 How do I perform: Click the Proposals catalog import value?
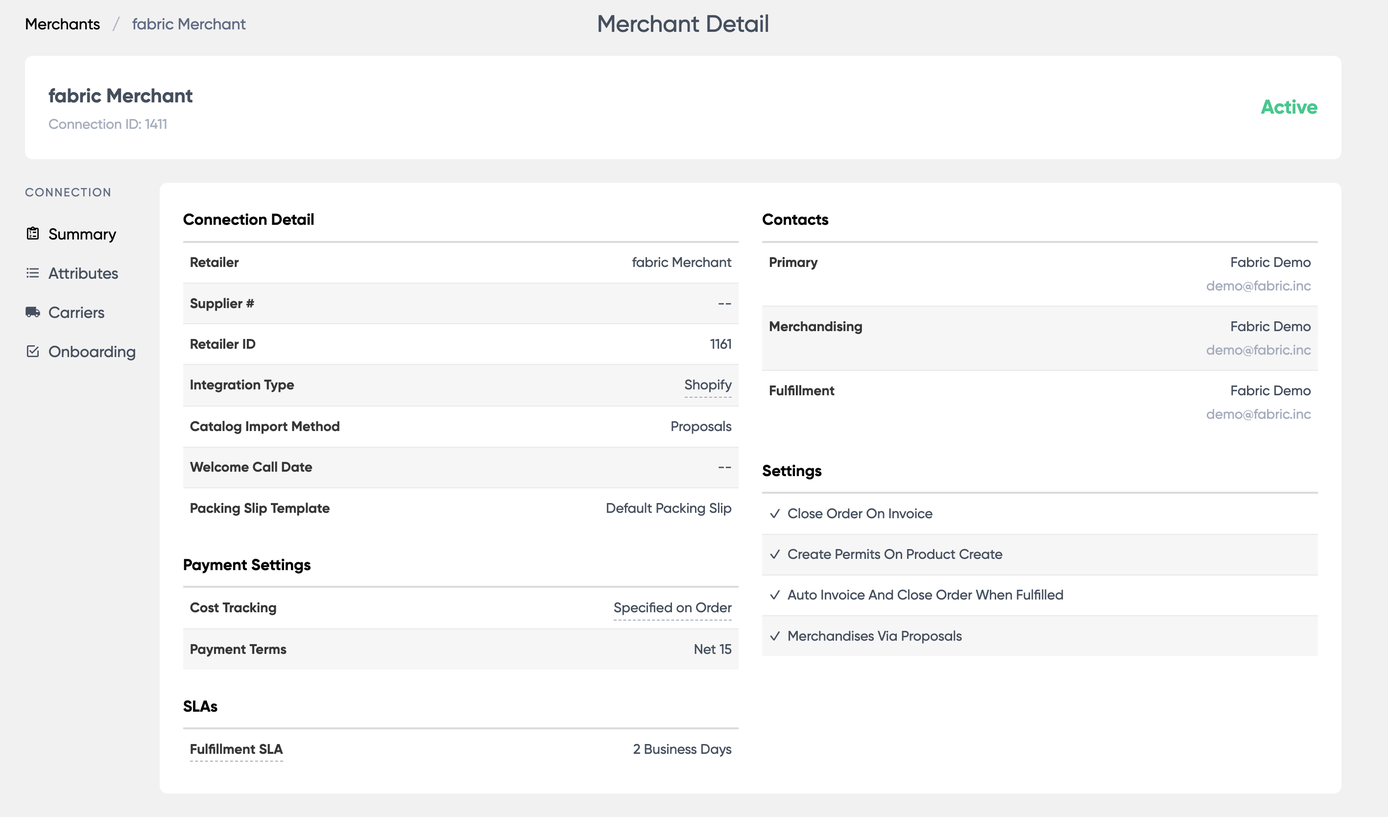(701, 426)
